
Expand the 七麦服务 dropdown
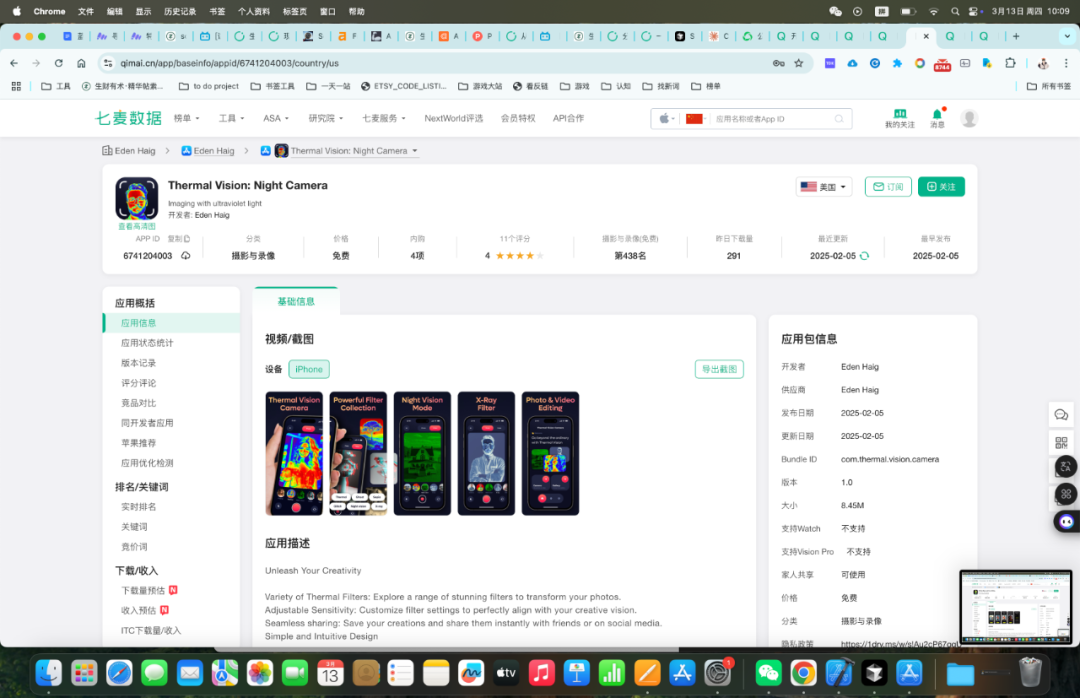(x=384, y=119)
